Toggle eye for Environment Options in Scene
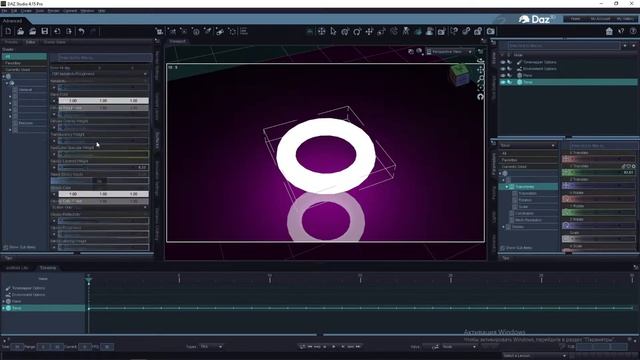 point(503,69)
